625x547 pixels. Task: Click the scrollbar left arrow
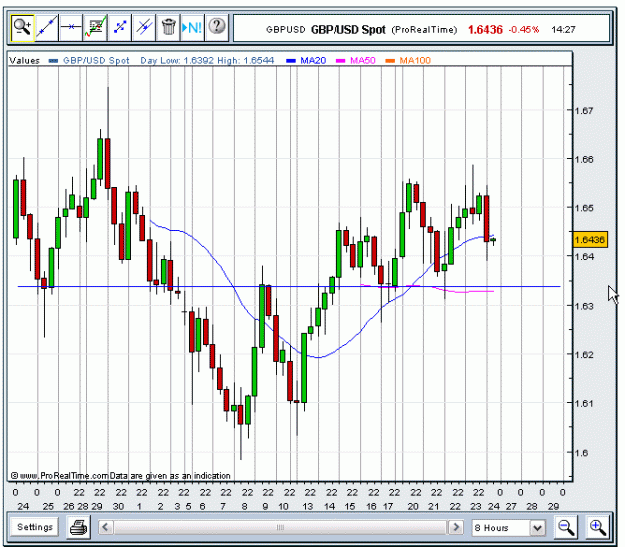coord(105,527)
